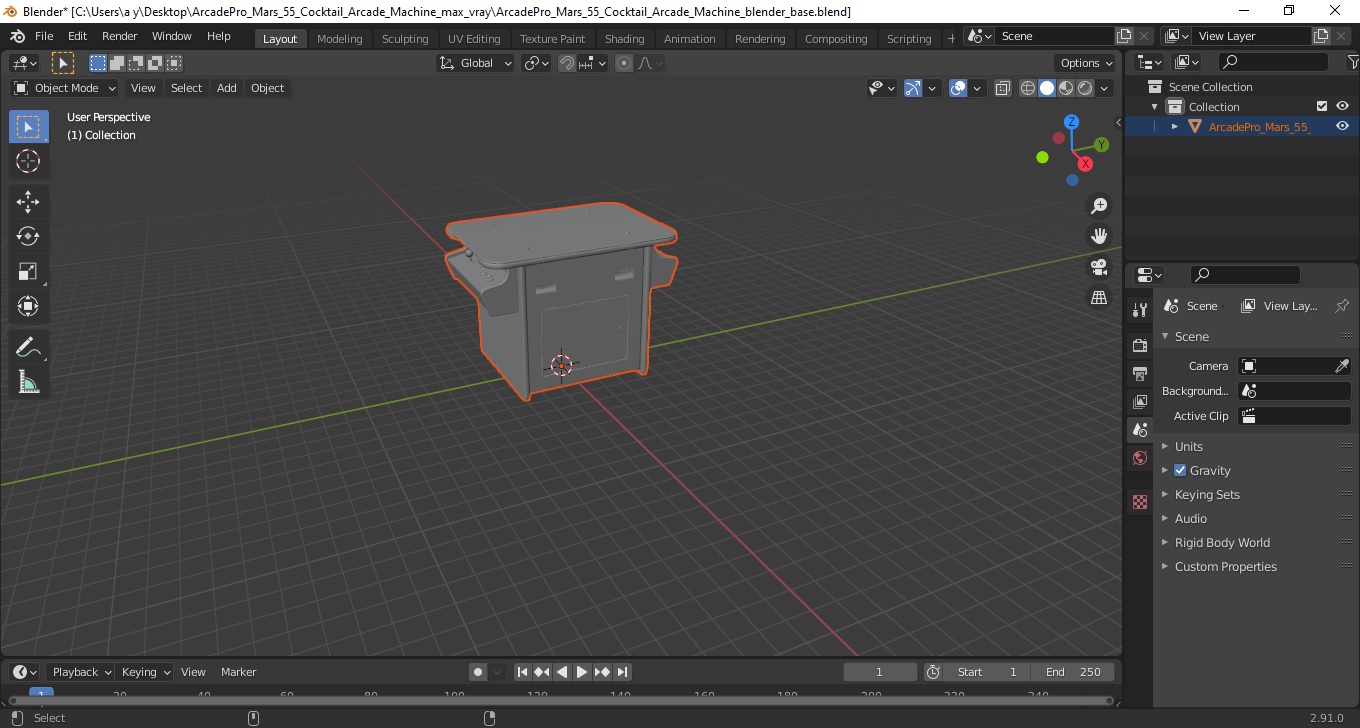Toggle the Collection exclude checkbox in outliner
Screen dimensions: 1360x728
click(x=1322, y=106)
